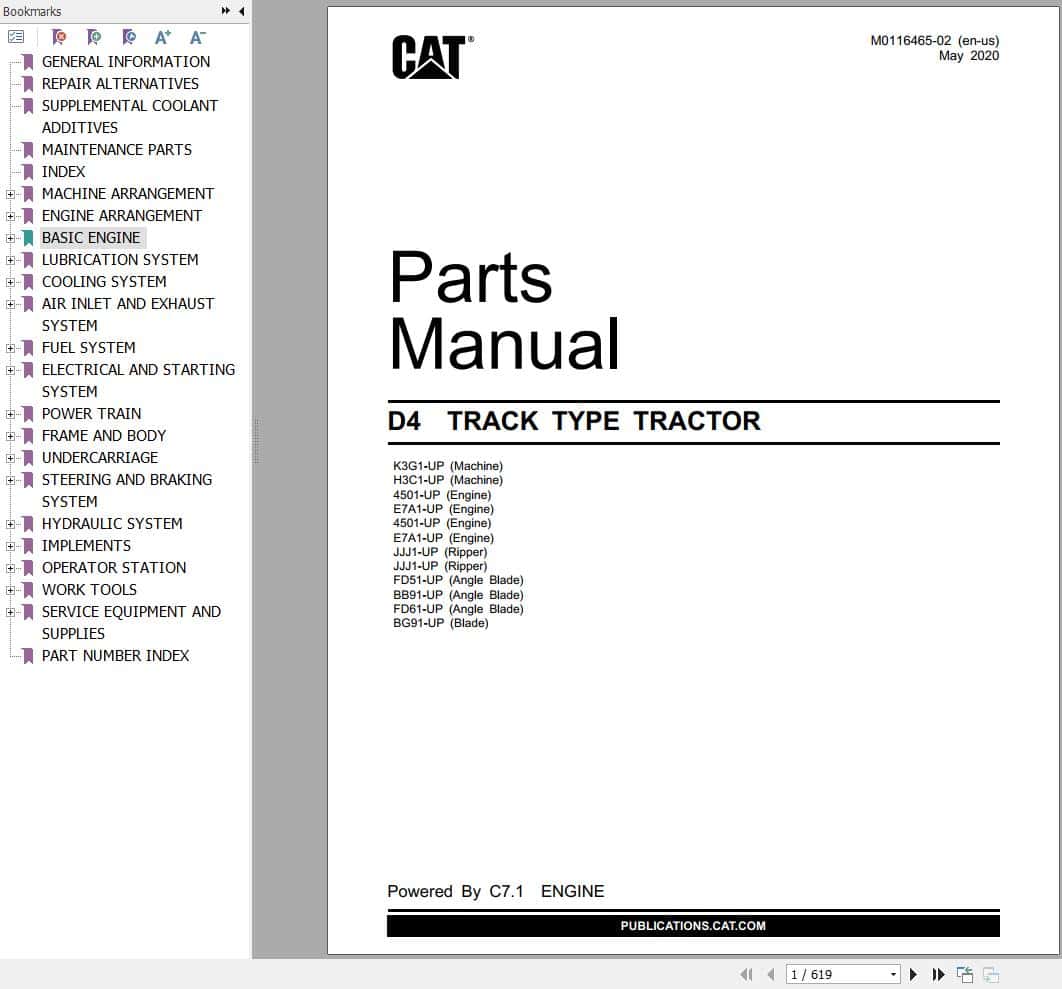Click the 'Powered By C7.1 ENGINE' text
Screen dimensions: 1062x989
(x=496, y=891)
